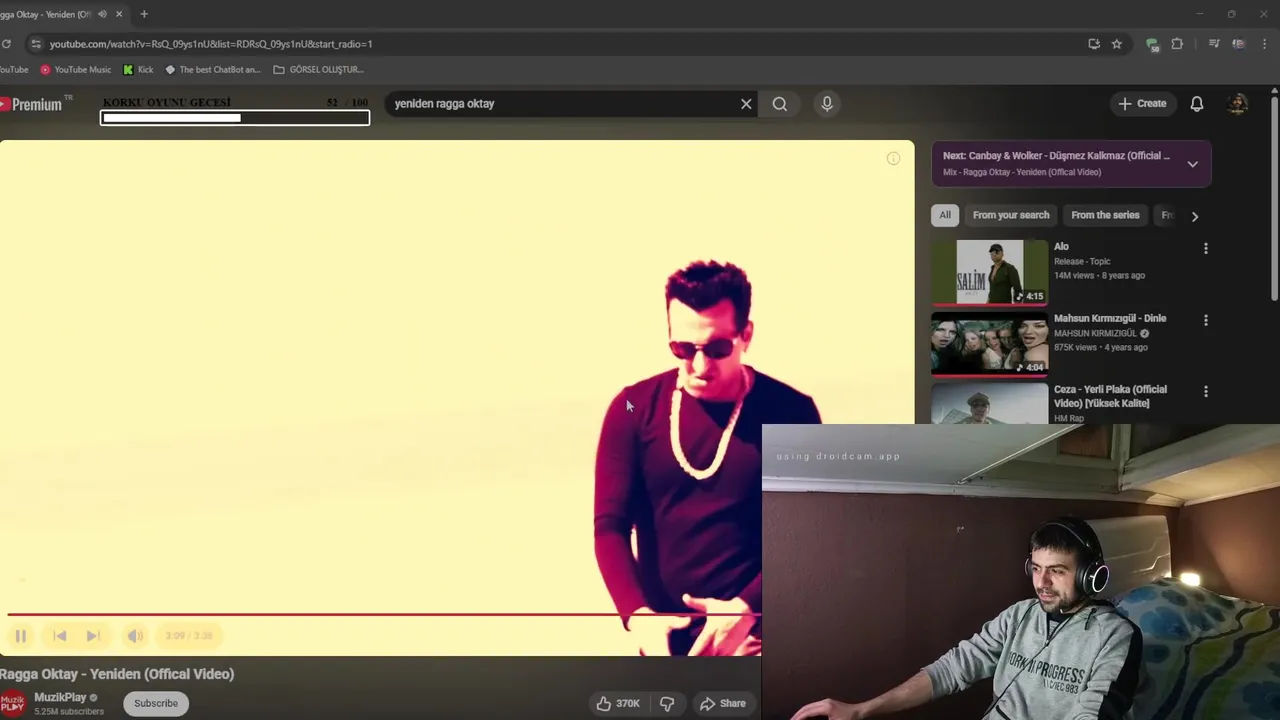Open the MuzikPlay channel name link
This screenshot has height=720, width=1280.
60,697
